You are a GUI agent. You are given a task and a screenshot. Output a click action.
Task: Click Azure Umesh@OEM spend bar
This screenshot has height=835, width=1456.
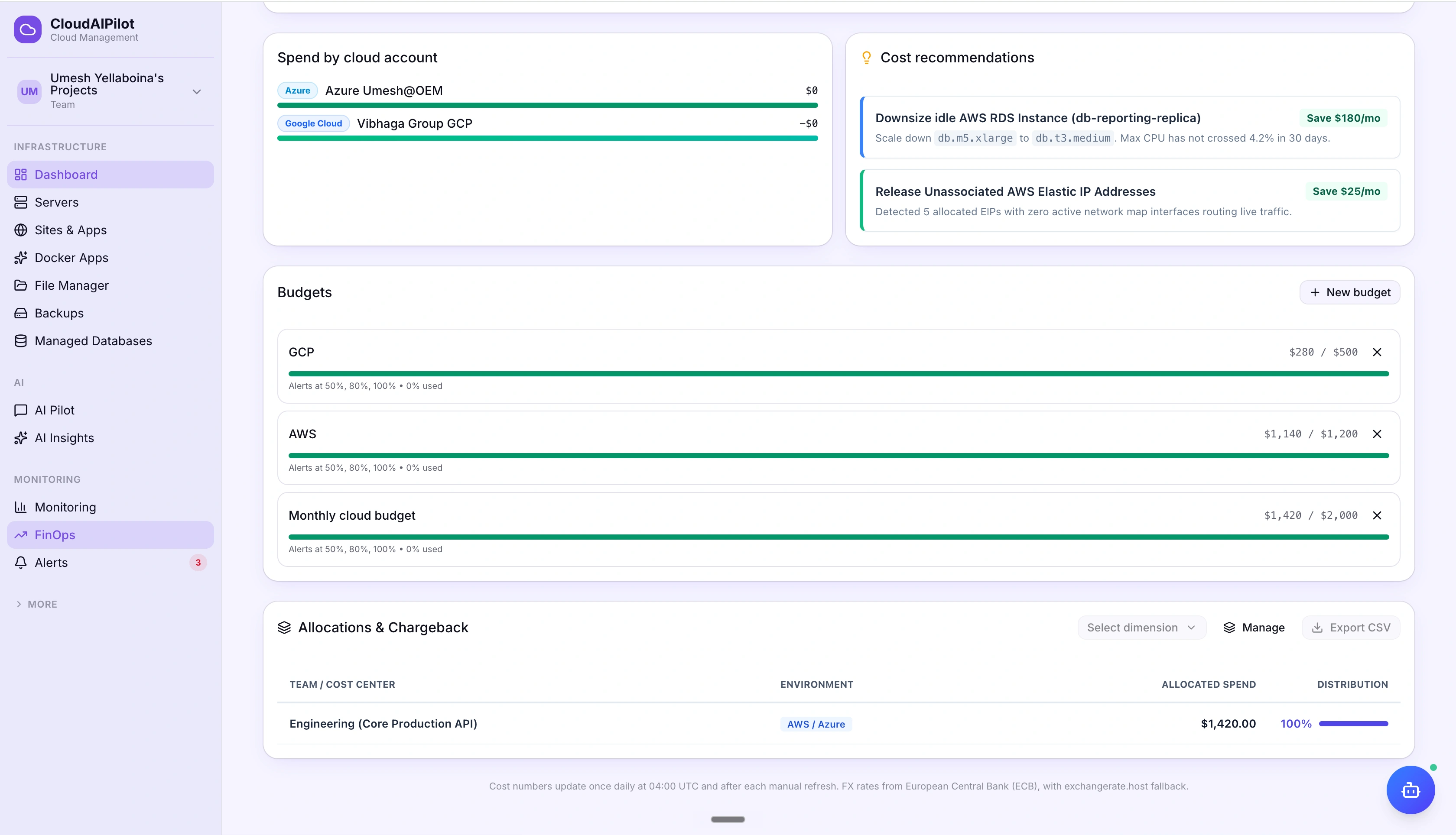(x=547, y=106)
